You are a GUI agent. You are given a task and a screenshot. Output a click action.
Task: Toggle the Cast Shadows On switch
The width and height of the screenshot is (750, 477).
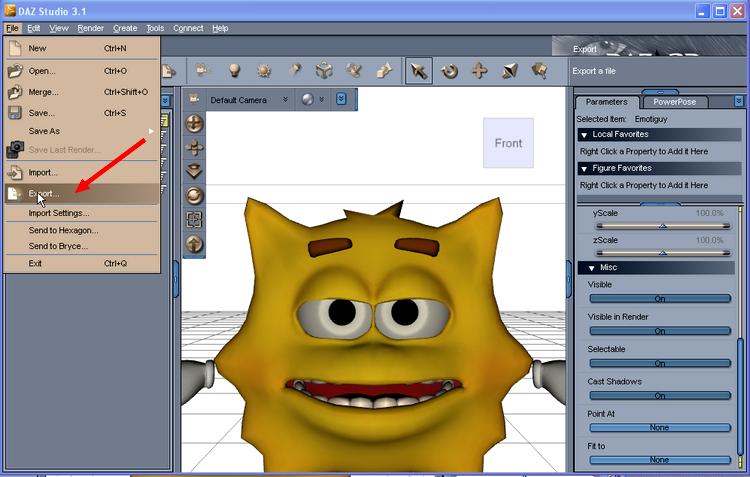pos(660,395)
